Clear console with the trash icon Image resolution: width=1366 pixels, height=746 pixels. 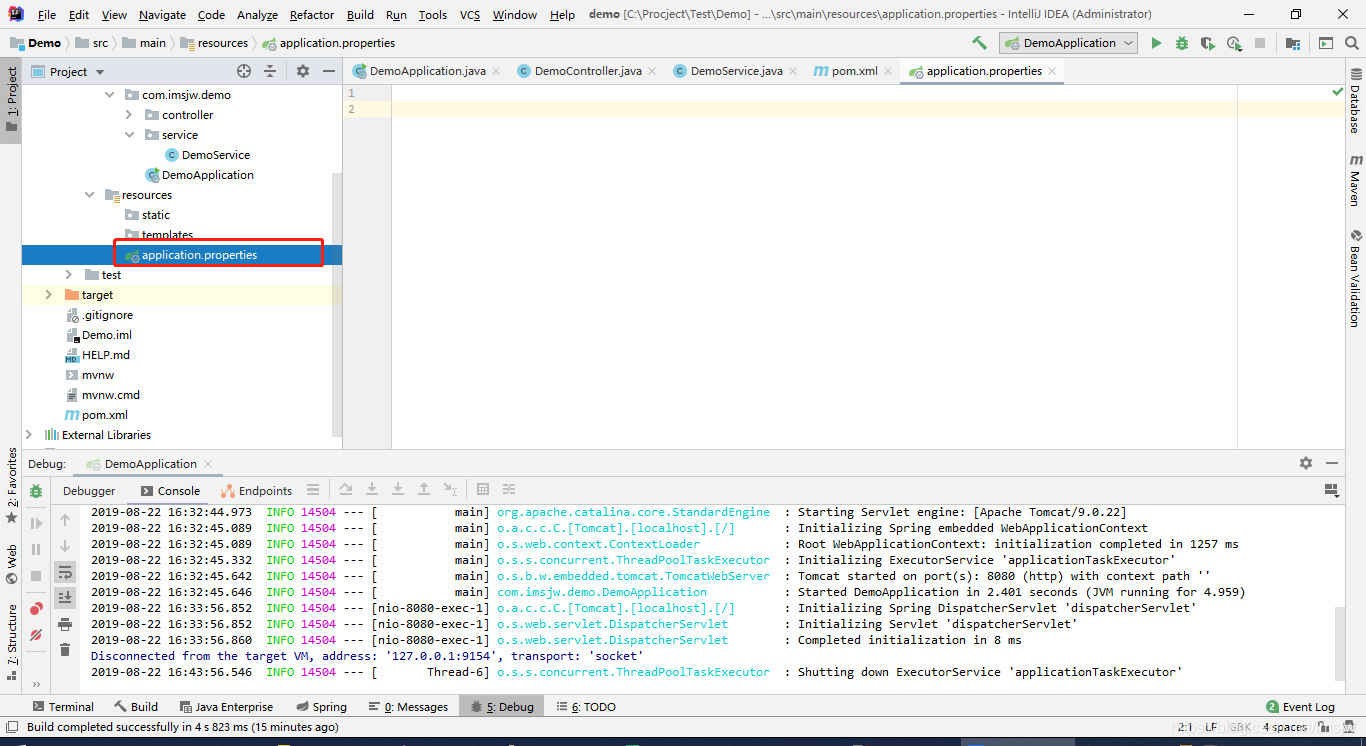point(65,650)
